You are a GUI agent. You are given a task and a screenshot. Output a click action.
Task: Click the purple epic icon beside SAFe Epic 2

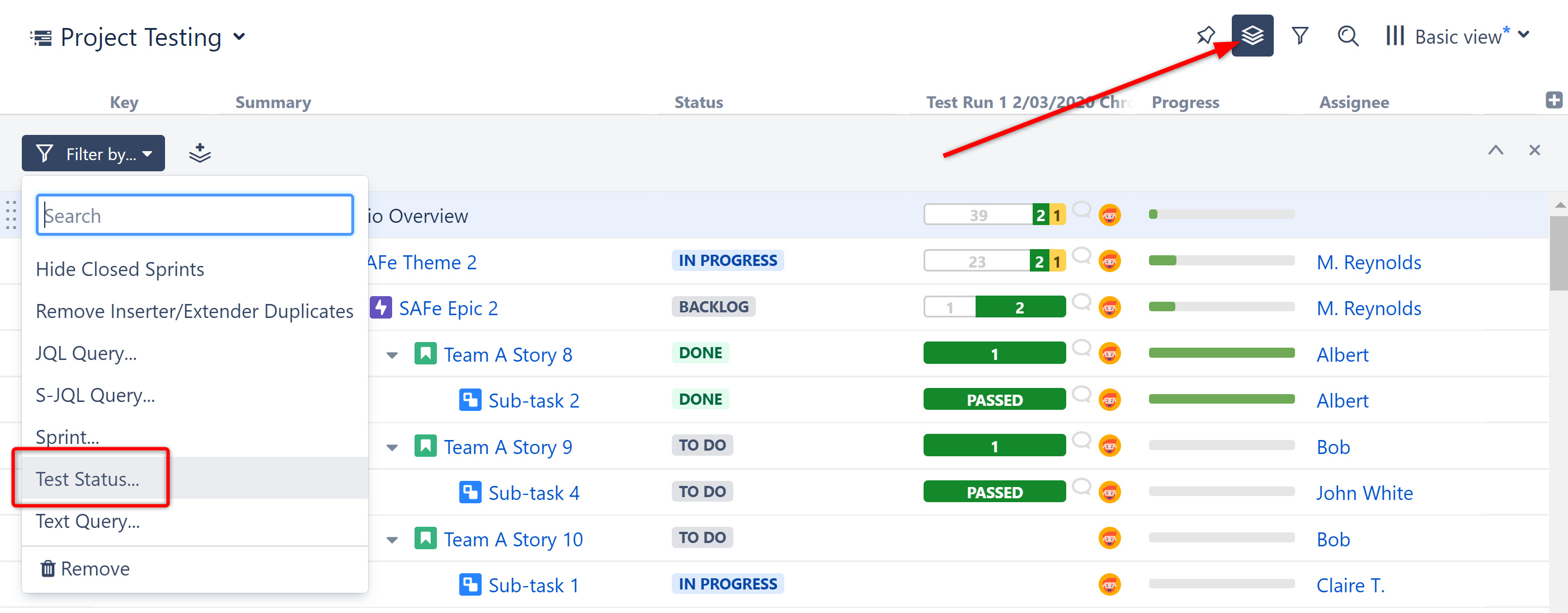point(380,308)
